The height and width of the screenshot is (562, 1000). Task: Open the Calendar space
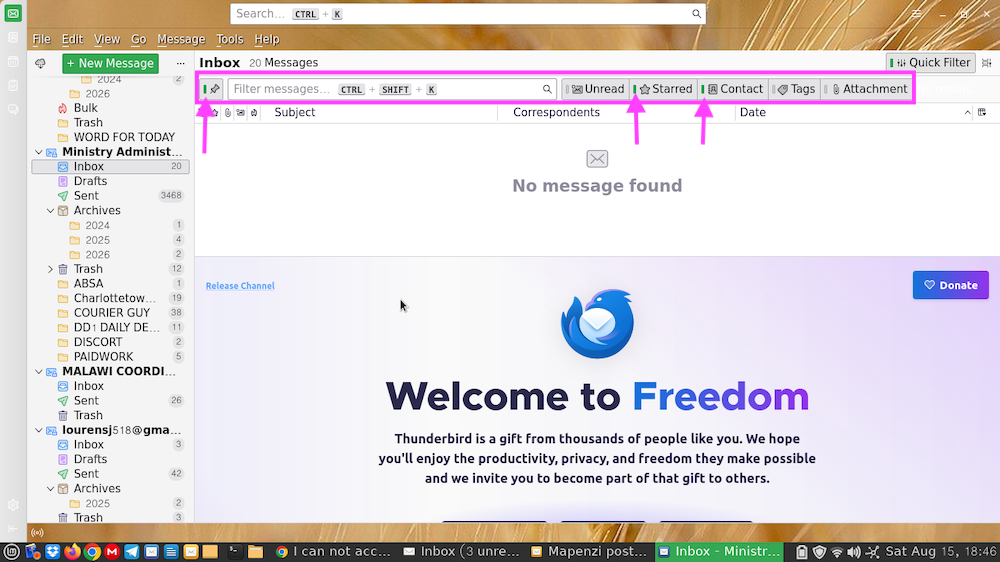[x=13, y=62]
